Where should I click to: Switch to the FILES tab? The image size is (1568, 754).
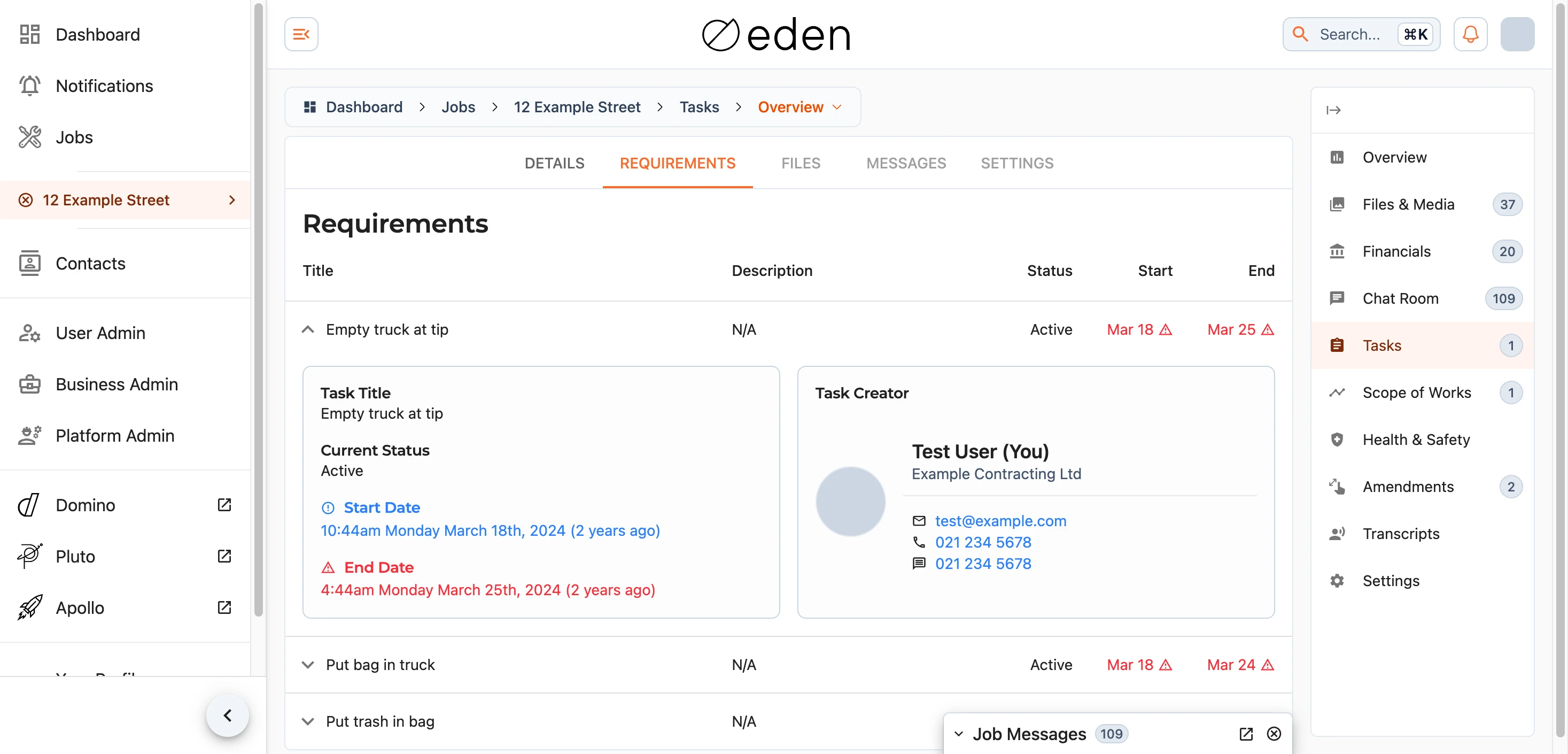(x=801, y=163)
